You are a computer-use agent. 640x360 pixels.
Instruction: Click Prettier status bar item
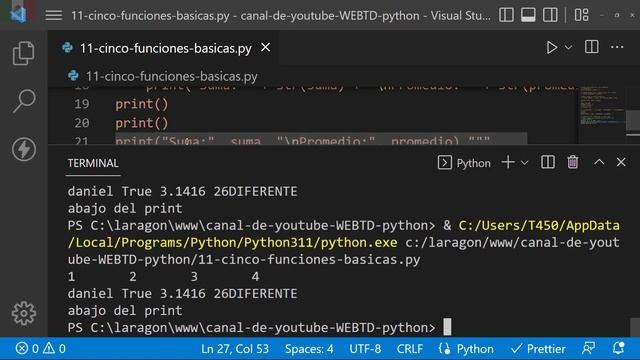point(538,349)
